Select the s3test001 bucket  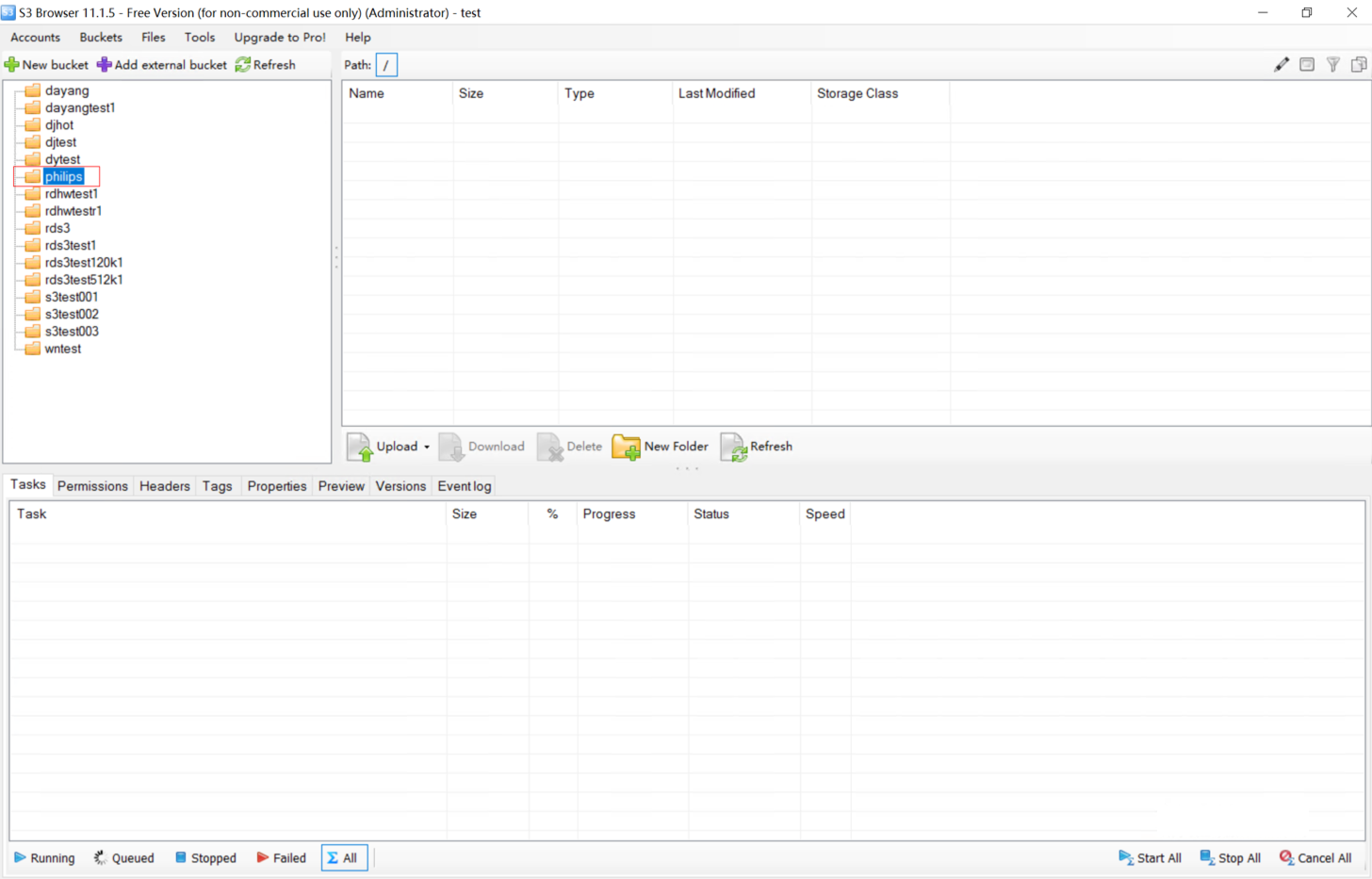72,297
